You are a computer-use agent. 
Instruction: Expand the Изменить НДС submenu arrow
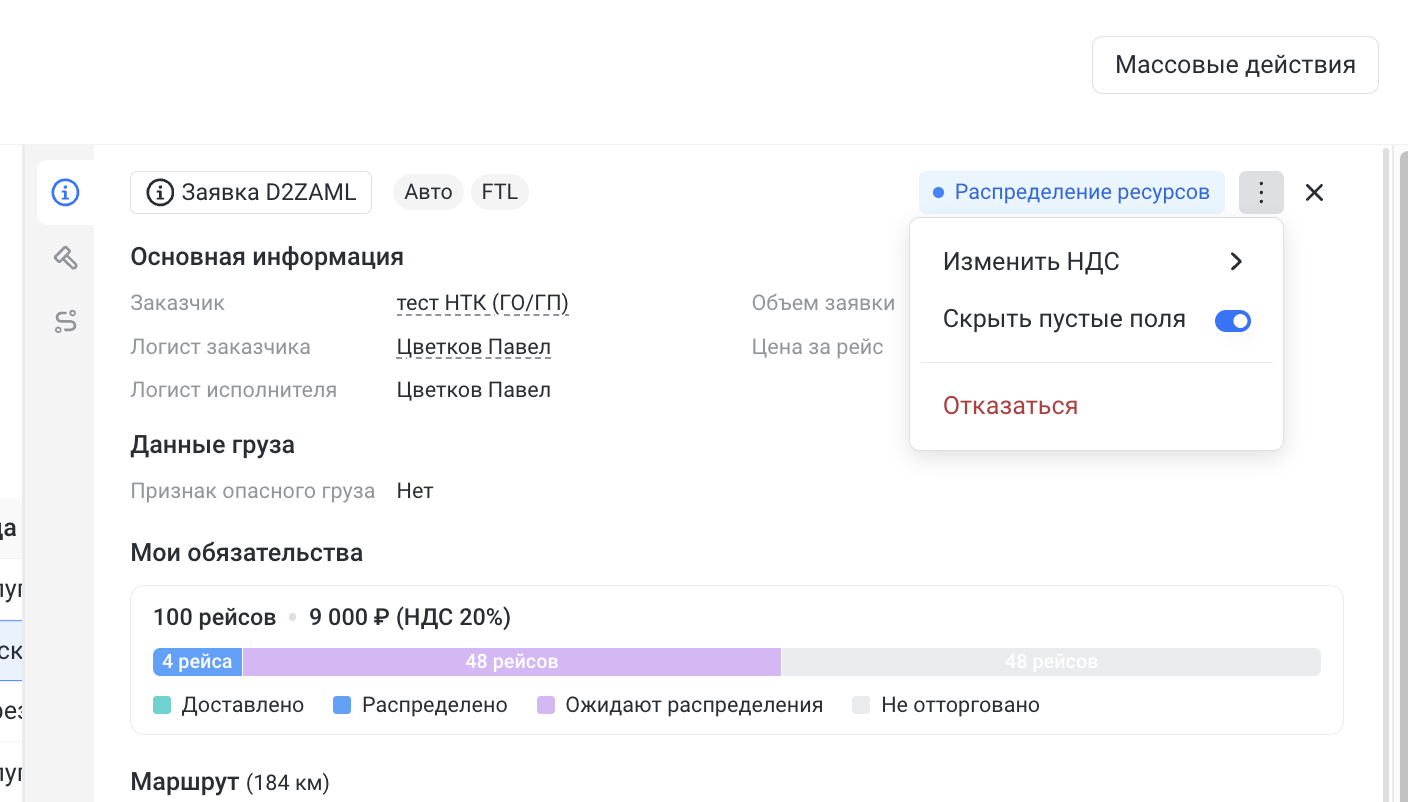[x=1236, y=262]
